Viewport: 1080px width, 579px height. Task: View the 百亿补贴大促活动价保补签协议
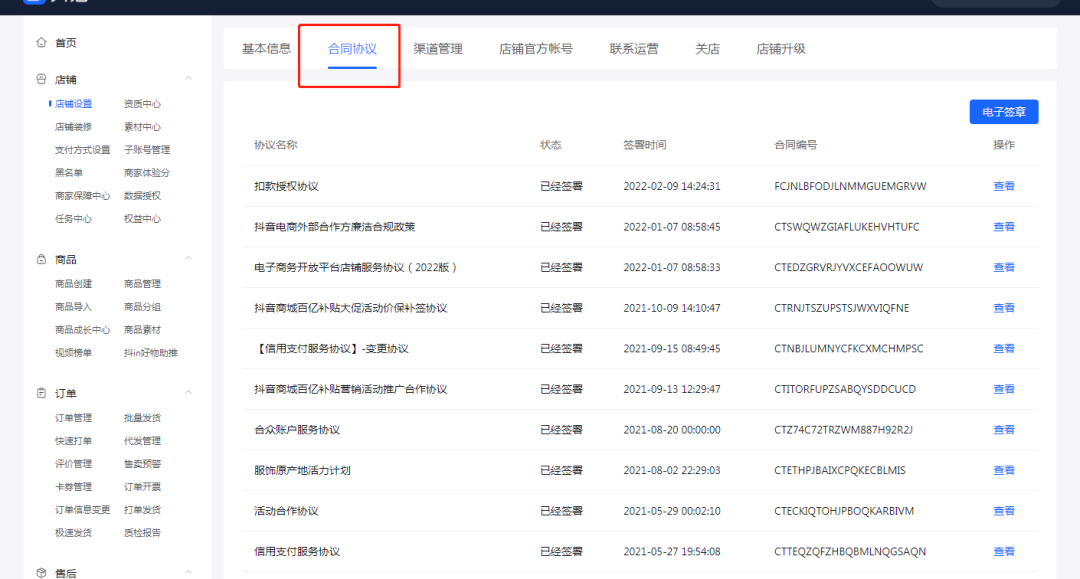click(x=1004, y=308)
